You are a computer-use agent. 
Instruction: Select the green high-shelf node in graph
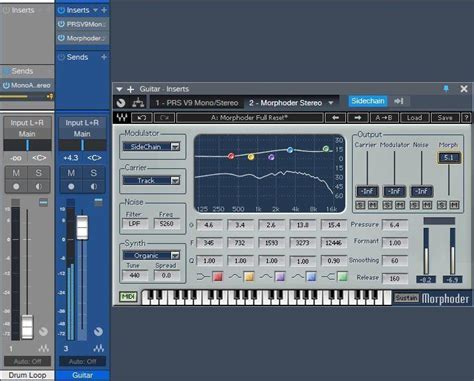pos(326,149)
